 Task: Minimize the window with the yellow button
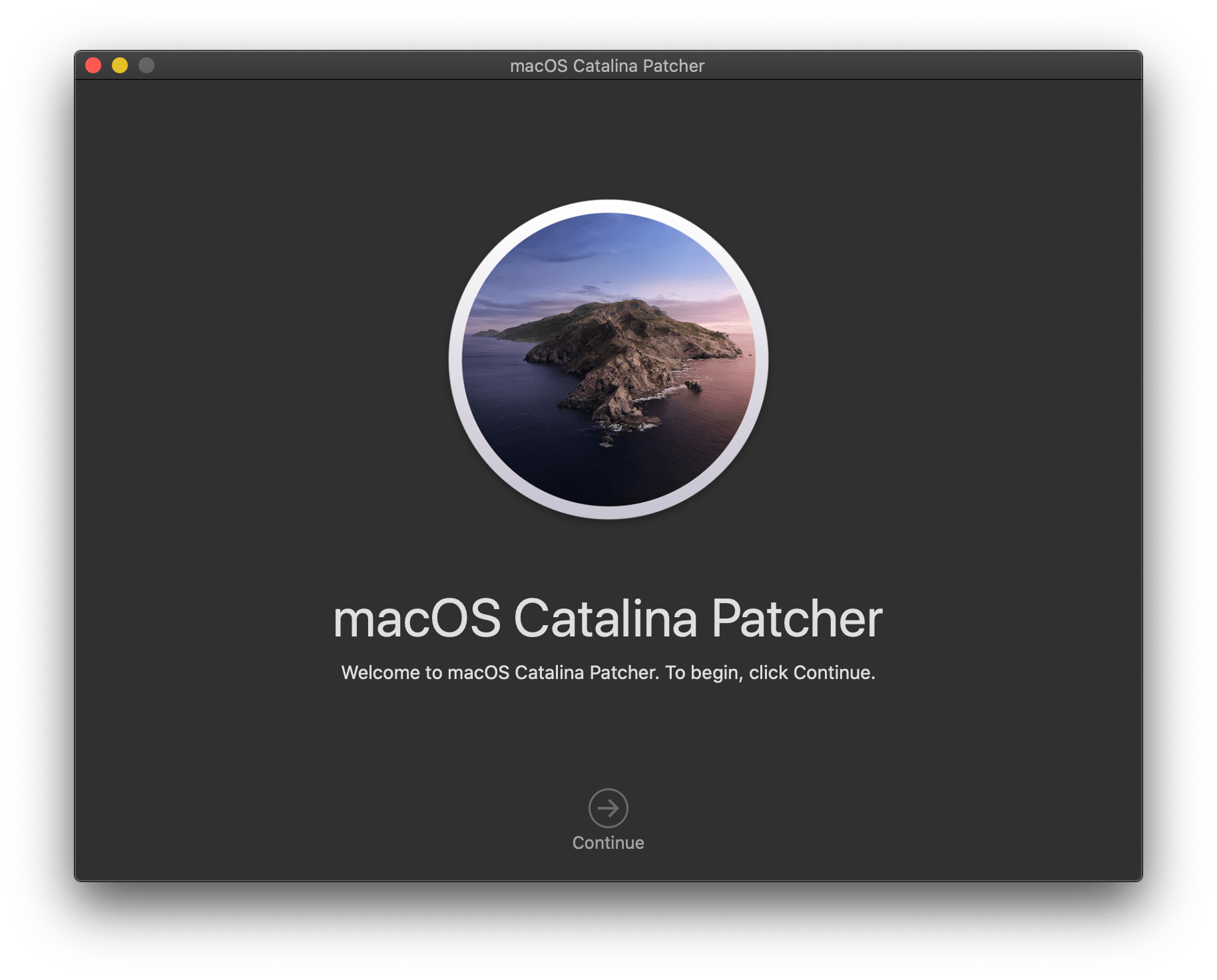pos(120,65)
